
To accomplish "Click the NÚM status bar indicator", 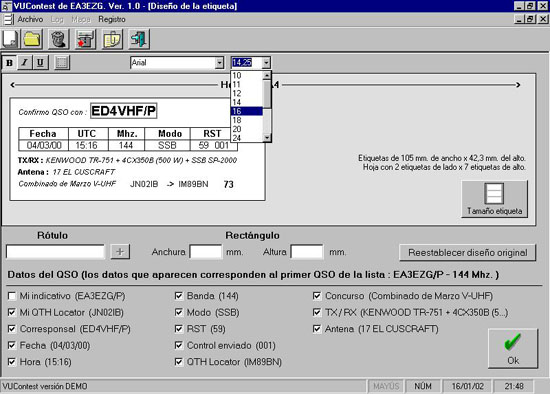I will click(x=423, y=386).
